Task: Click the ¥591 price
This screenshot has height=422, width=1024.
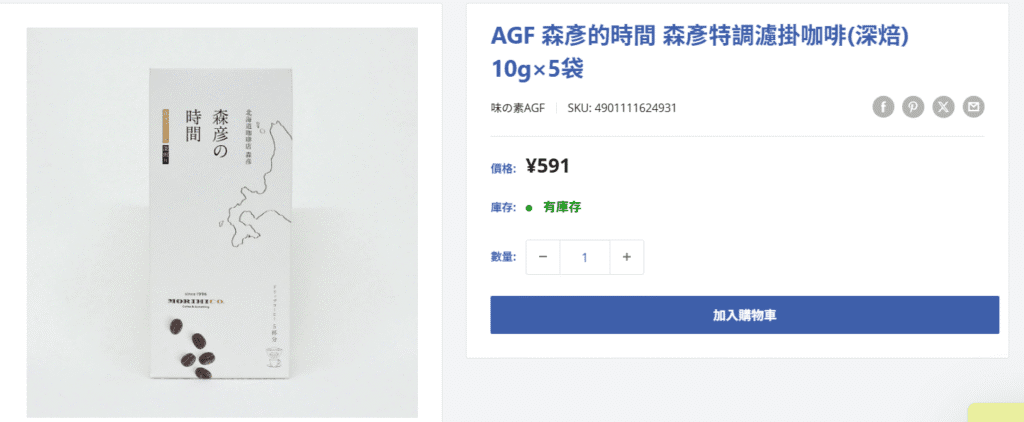Action: pyautogui.click(x=548, y=167)
